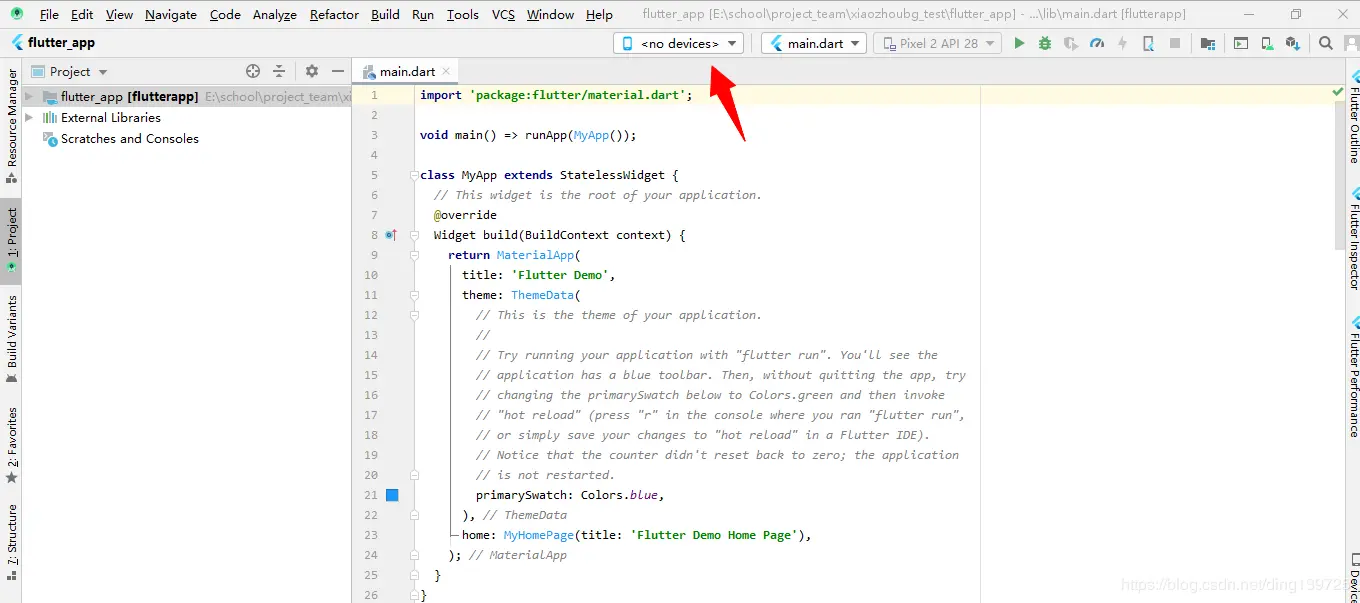Viewport: 1360px width, 603px height.
Task: Open the main.dart run configuration dropdown
Action: [x=813, y=43]
